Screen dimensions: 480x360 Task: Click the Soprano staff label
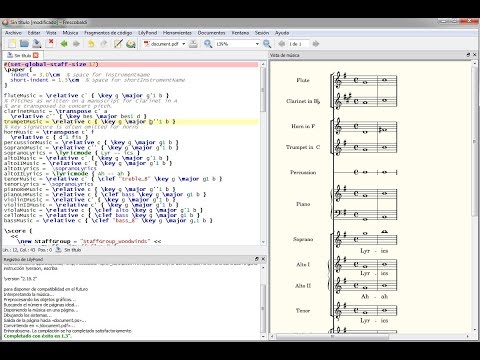coord(303,239)
